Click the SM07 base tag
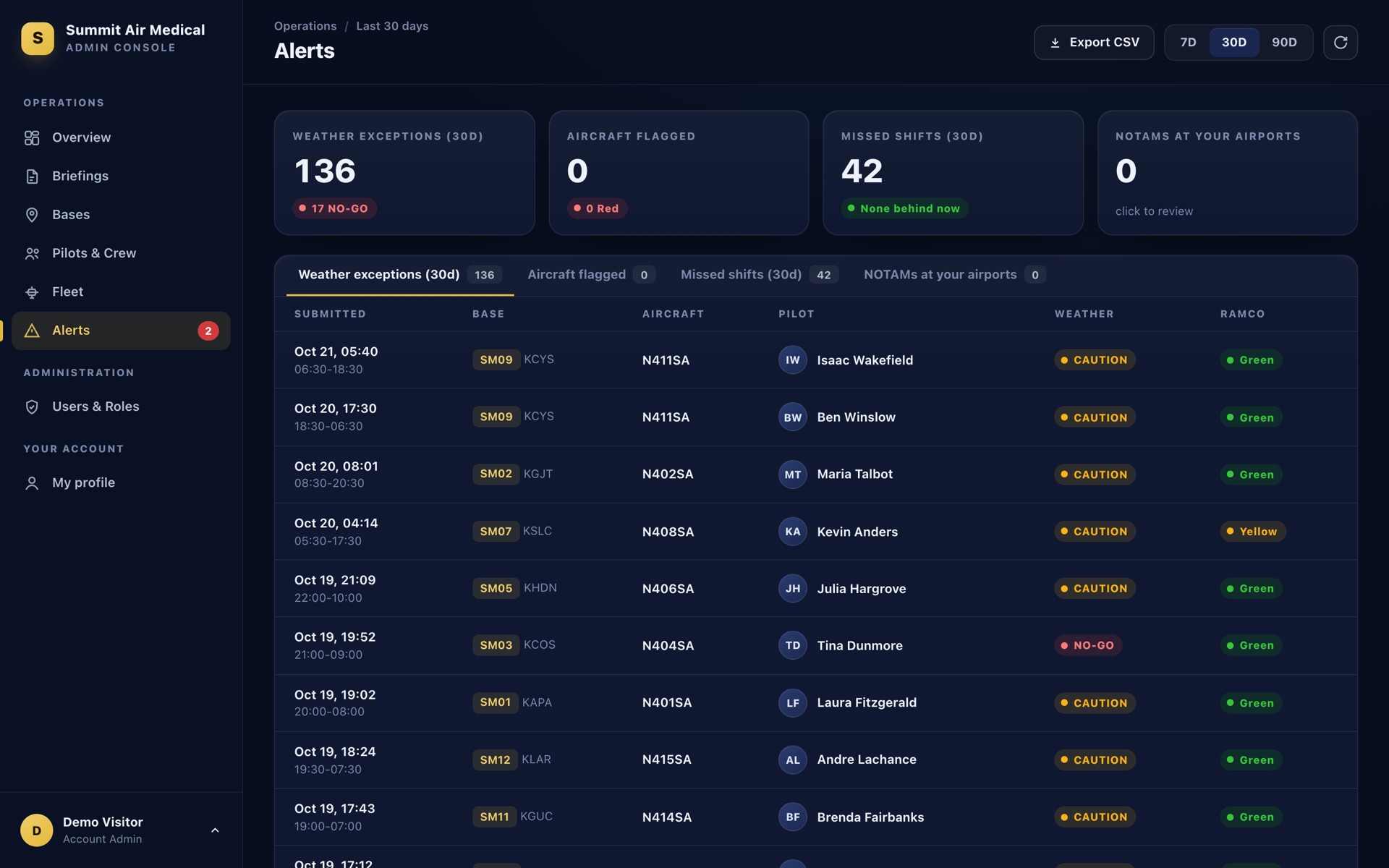 pos(496,532)
